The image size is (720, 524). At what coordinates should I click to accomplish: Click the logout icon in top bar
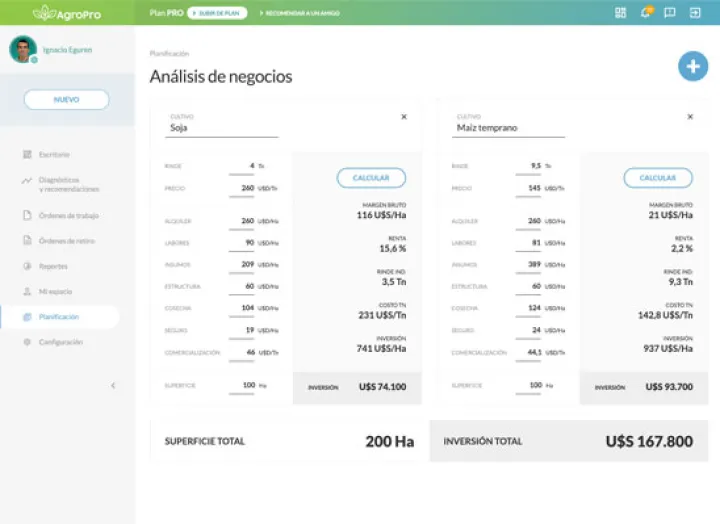pyautogui.click(x=695, y=13)
